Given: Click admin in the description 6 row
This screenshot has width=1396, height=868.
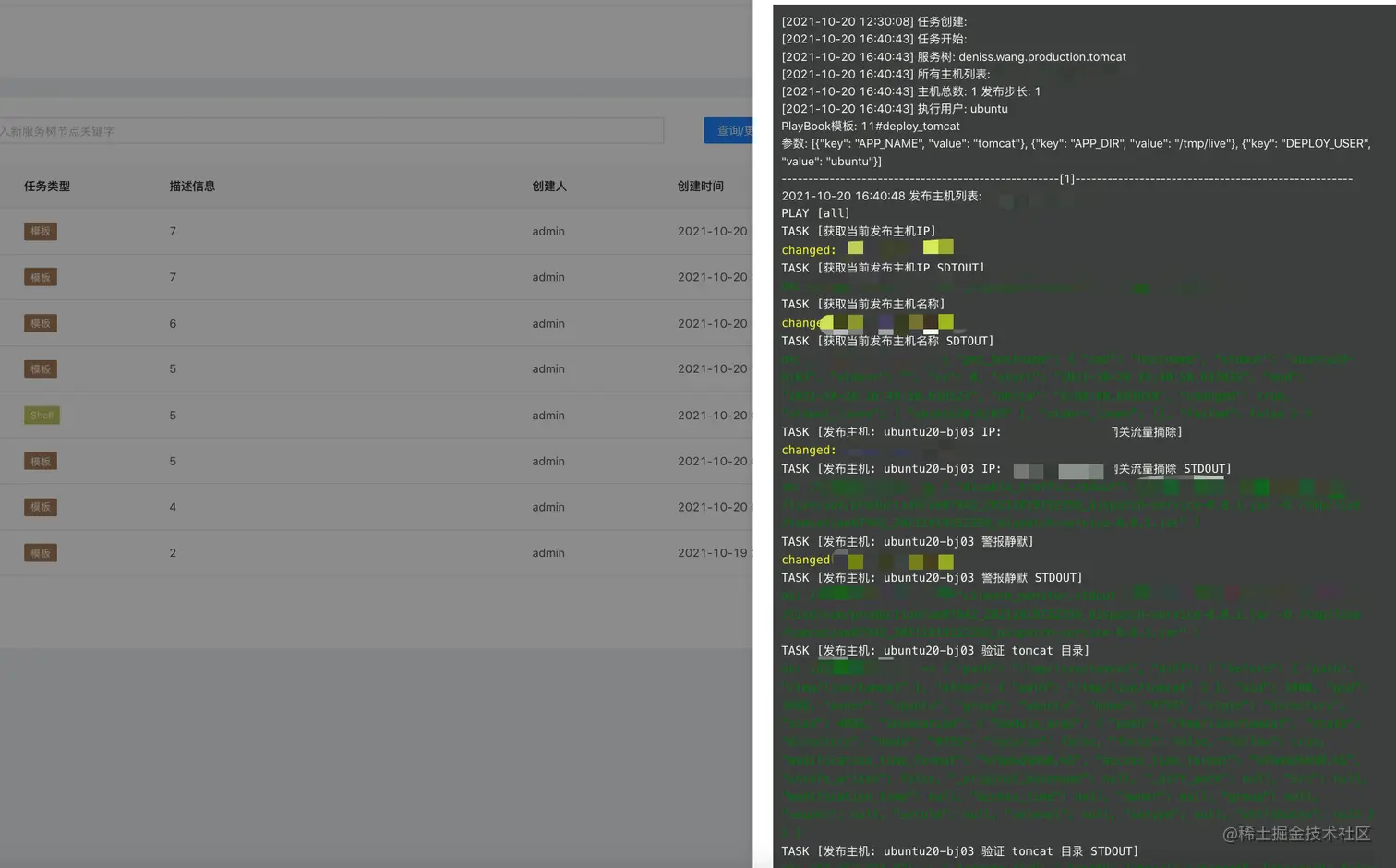Looking at the screenshot, I should (548, 324).
